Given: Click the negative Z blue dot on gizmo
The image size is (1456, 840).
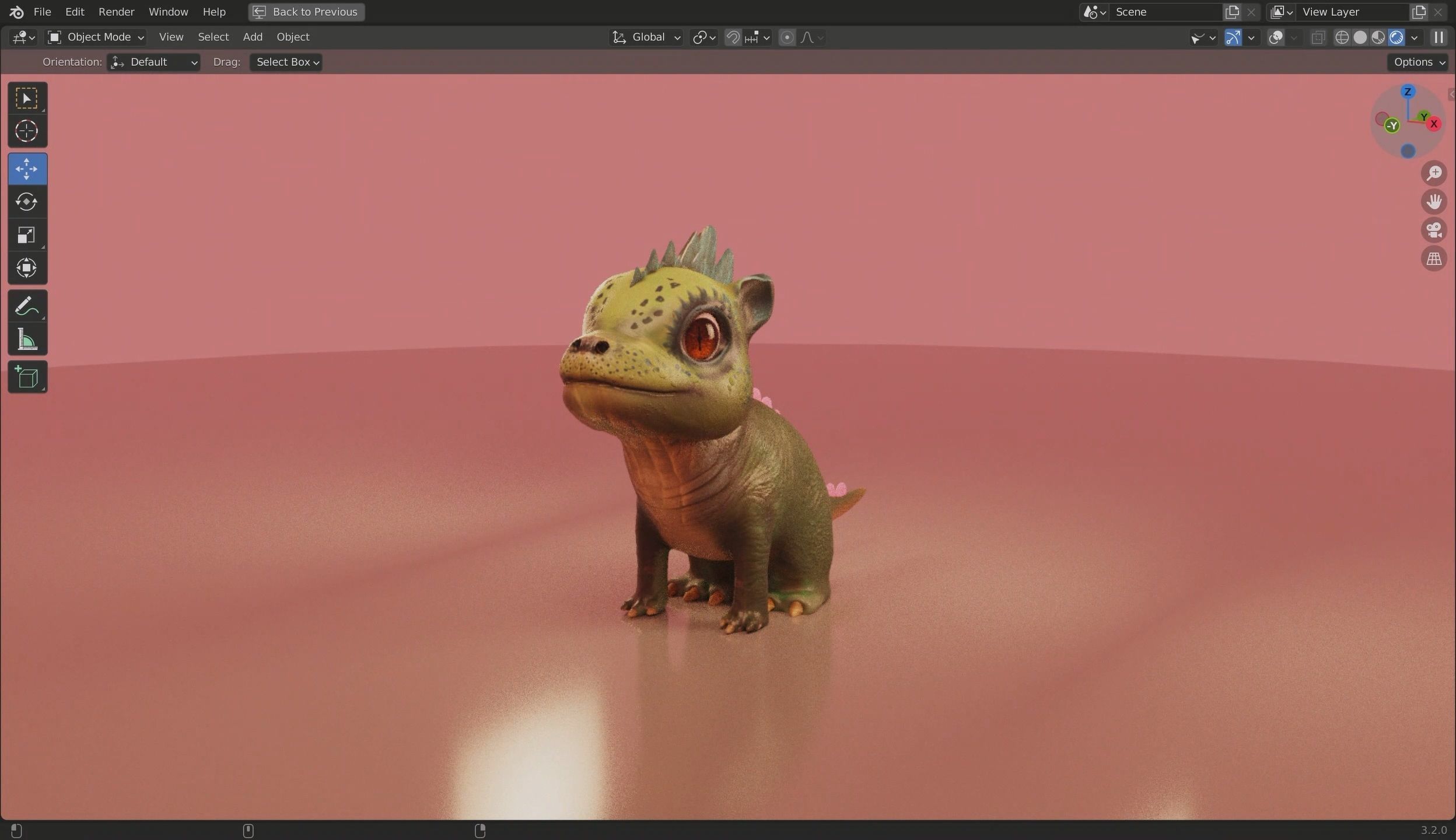Looking at the screenshot, I should [1408, 152].
